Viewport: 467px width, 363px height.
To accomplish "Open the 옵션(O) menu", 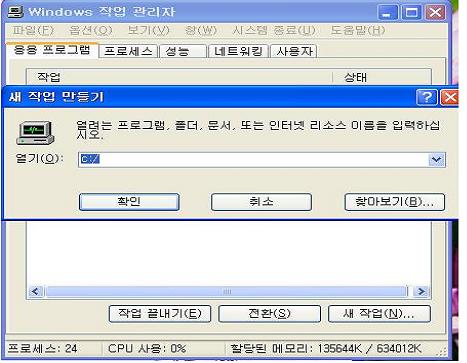I will 91,31.
